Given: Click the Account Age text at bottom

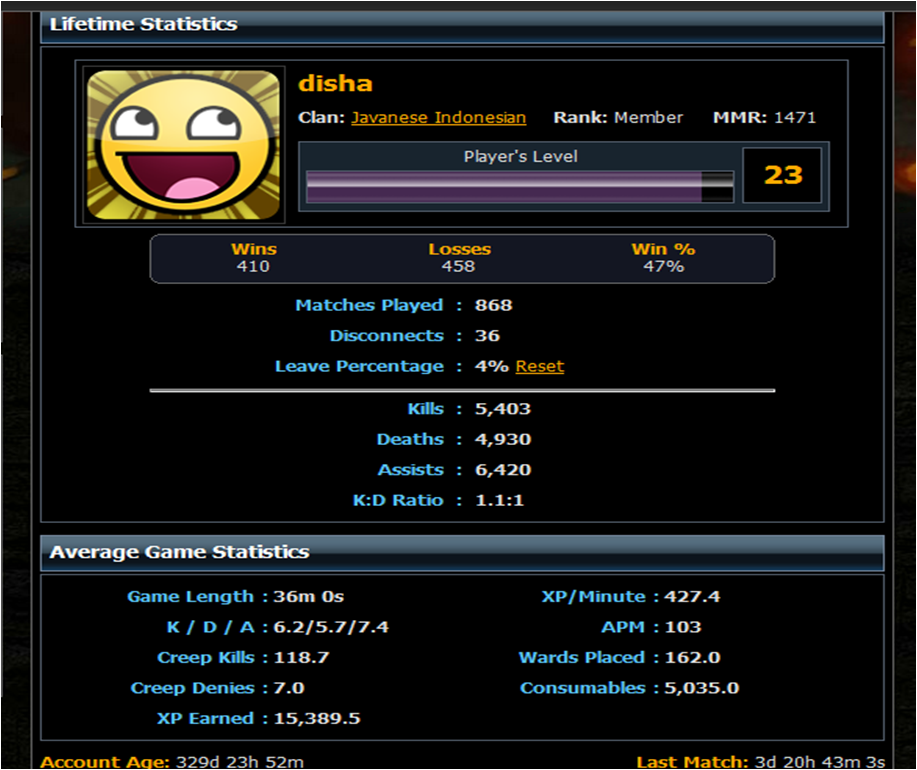Looking at the screenshot, I should point(172,762).
